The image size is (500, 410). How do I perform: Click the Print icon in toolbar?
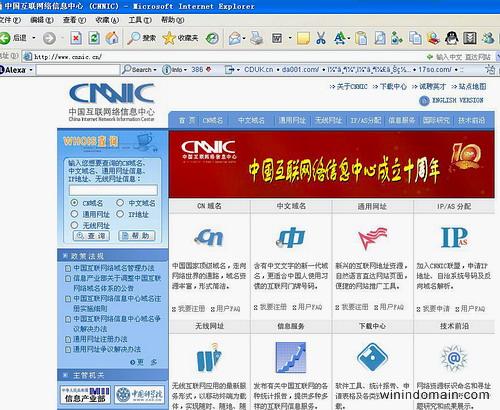coord(257,38)
